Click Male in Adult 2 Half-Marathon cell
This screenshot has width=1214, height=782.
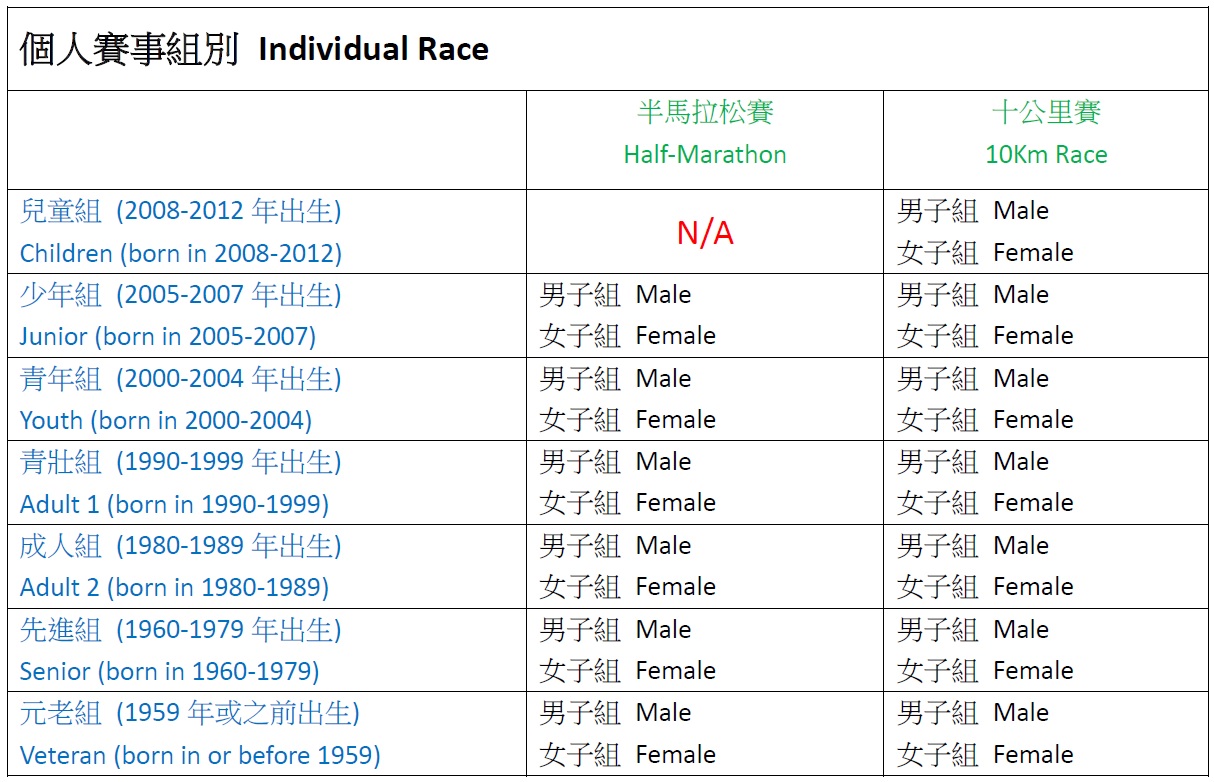663,546
